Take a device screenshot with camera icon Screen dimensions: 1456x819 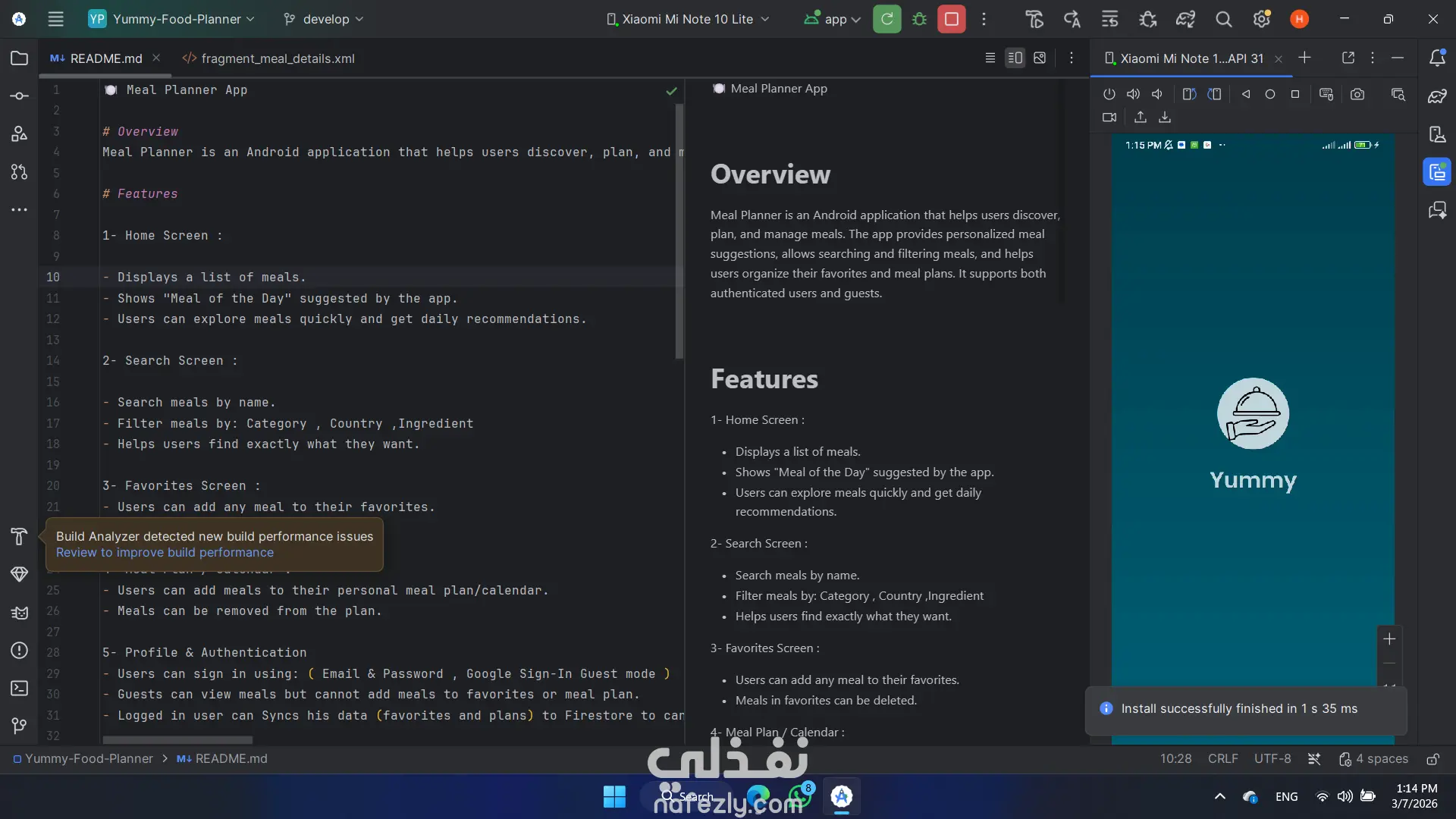tap(1357, 95)
